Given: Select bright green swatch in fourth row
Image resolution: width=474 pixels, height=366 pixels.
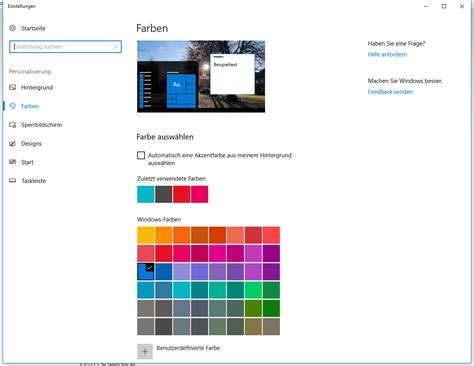Looking at the screenshot, I should tap(253, 290).
